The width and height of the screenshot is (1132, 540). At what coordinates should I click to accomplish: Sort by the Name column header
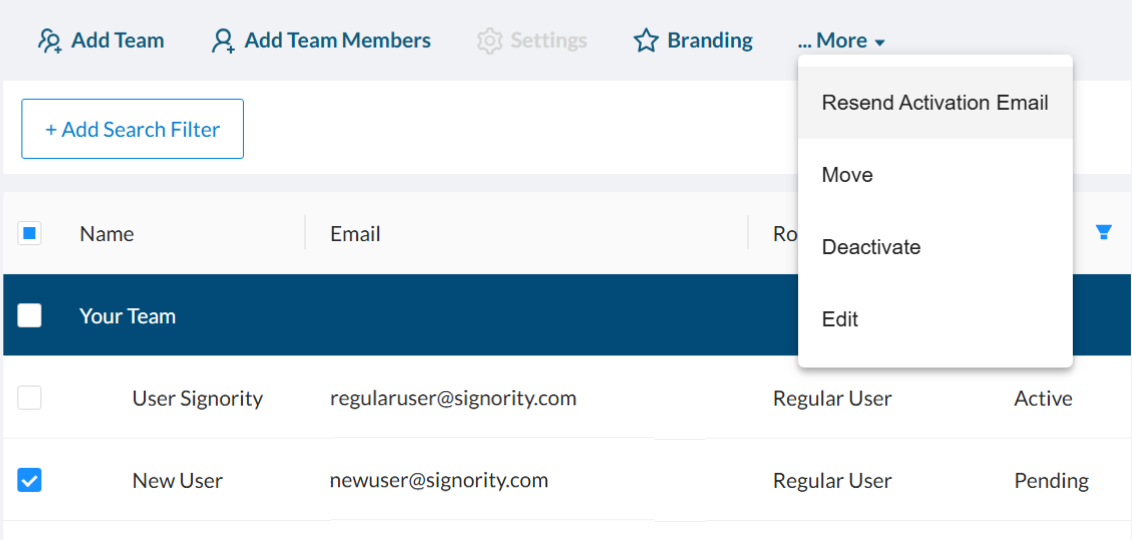pos(107,234)
